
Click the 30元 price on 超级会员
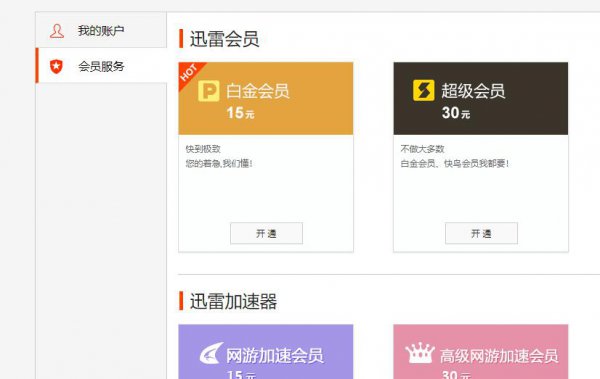coord(456,113)
